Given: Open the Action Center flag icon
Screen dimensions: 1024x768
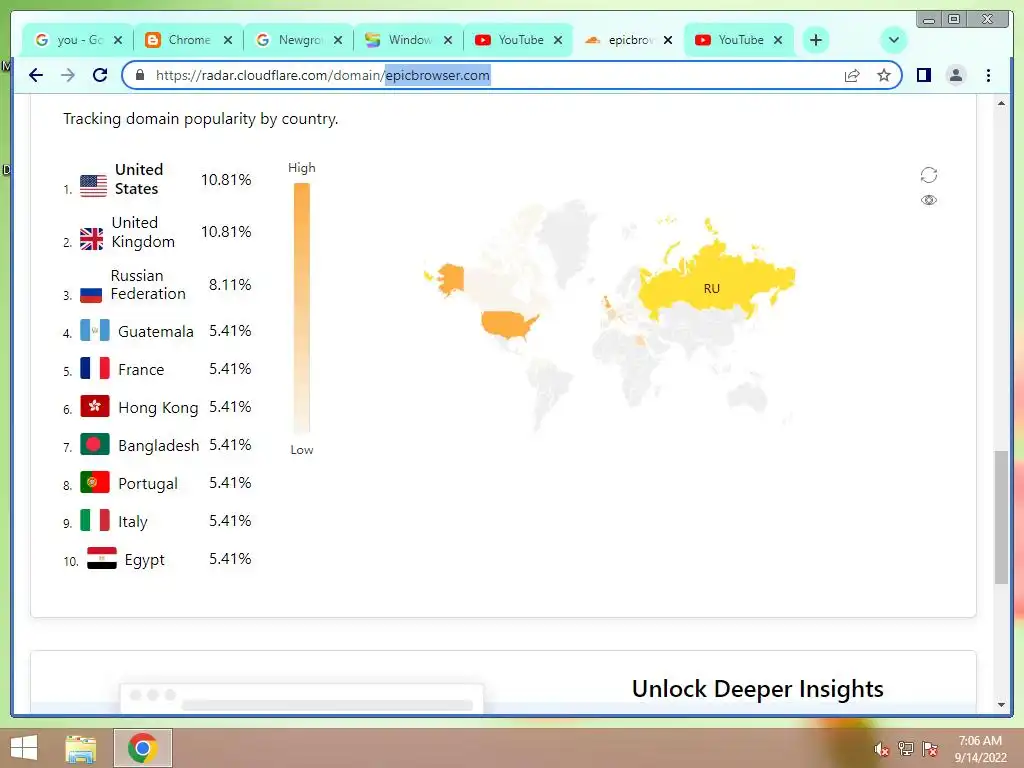Looking at the screenshot, I should pos(930,749).
